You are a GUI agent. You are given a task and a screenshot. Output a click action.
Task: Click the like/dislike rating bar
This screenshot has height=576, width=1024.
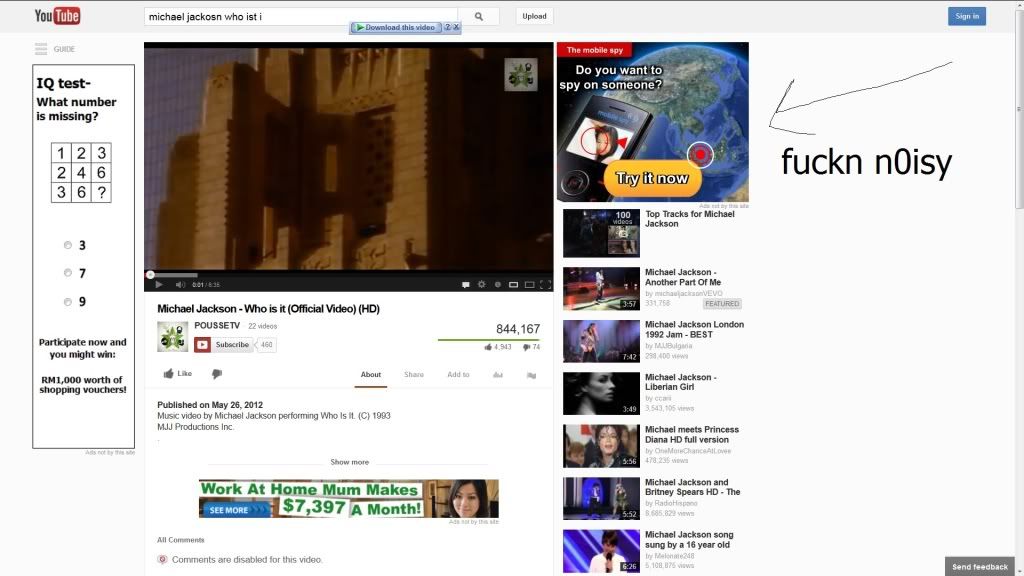click(489, 340)
